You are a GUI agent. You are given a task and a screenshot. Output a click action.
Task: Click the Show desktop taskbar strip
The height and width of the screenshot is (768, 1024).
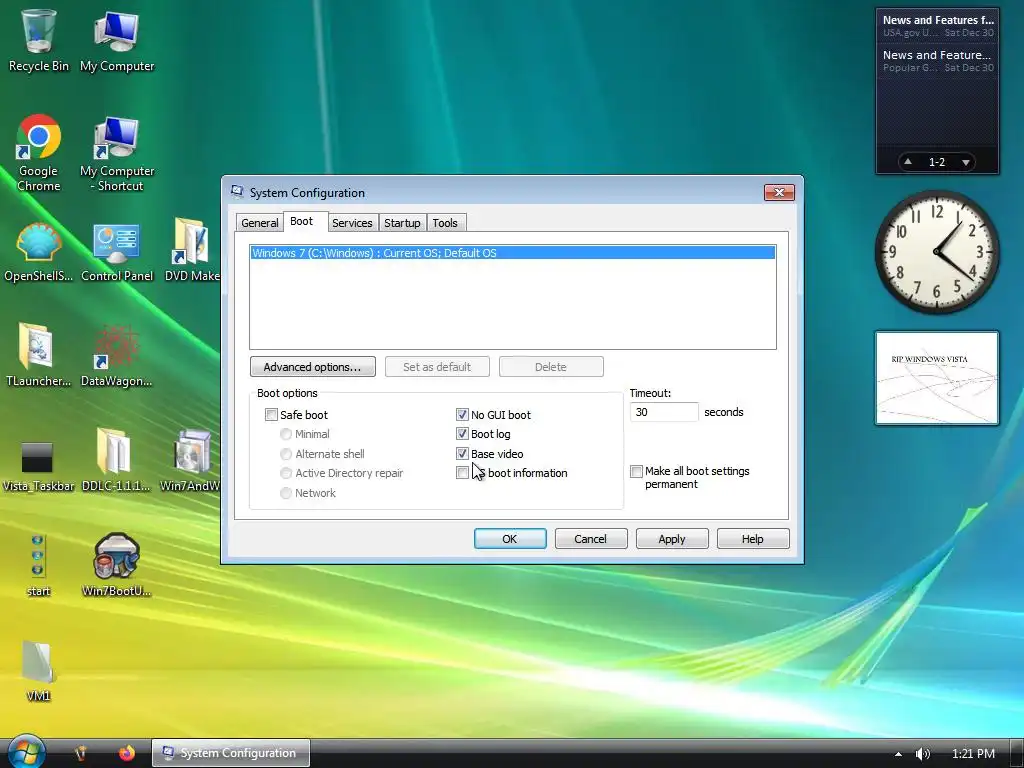pyautogui.click(x=1017, y=754)
